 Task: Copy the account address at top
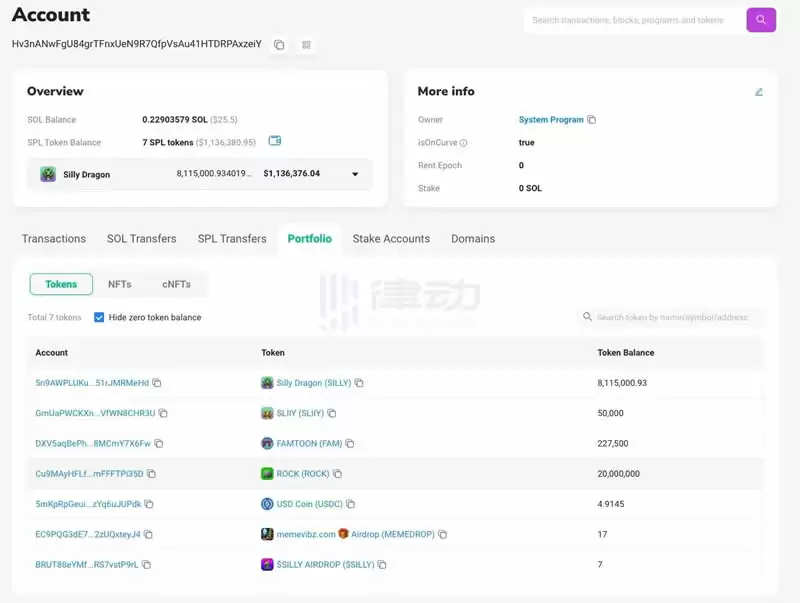pyautogui.click(x=279, y=45)
